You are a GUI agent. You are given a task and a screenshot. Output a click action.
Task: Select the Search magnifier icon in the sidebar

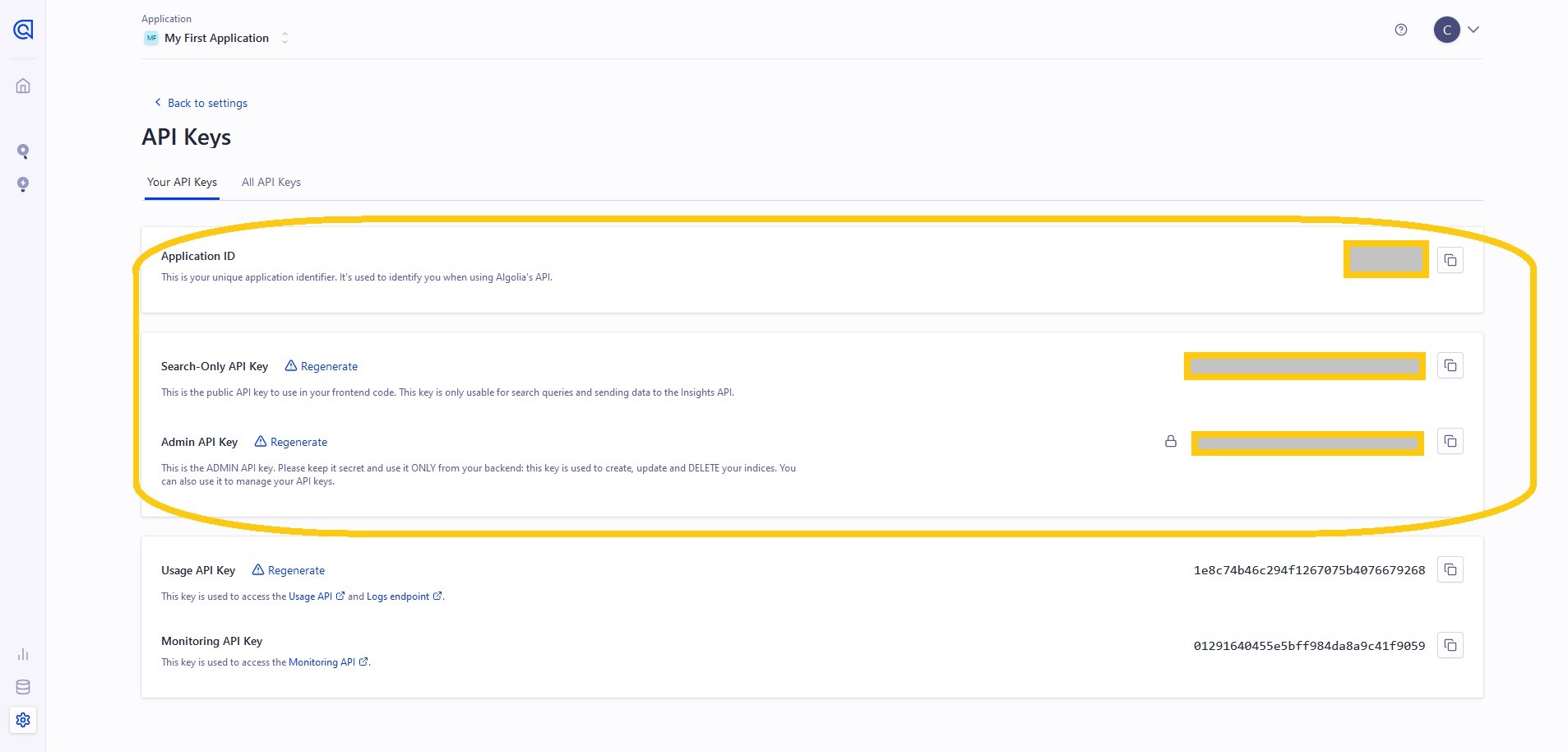tap(22, 151)
